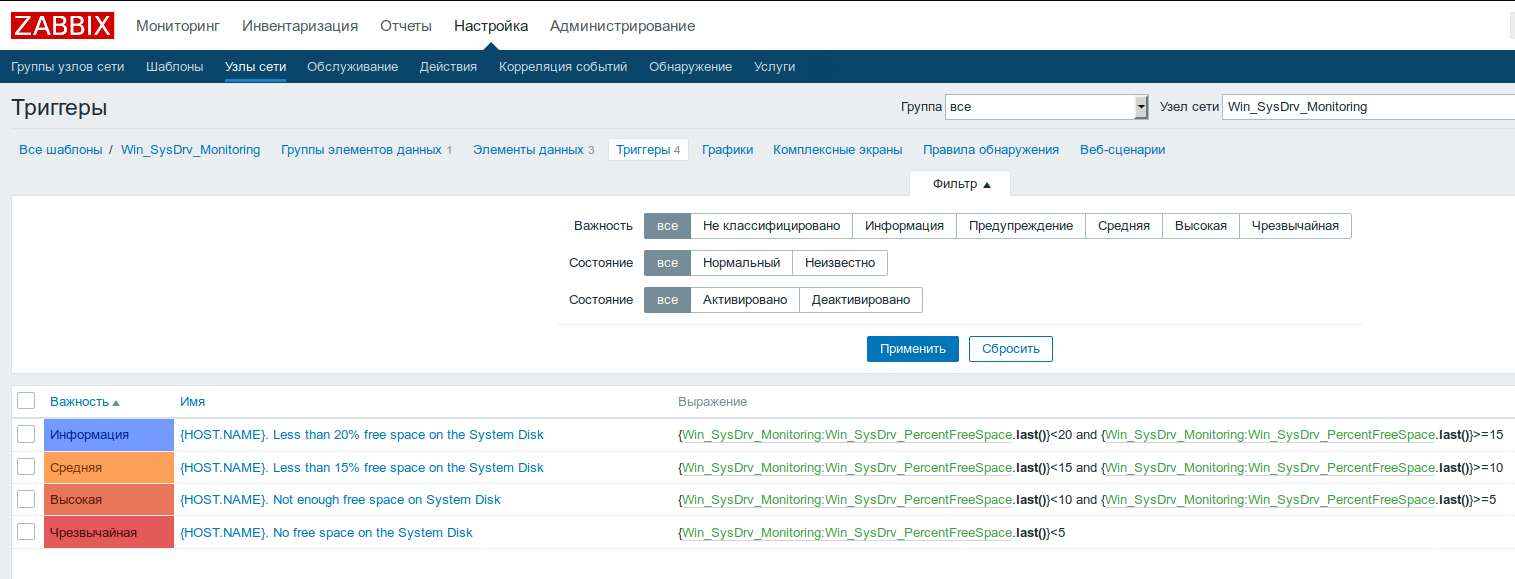
Task: Filter state by Нормальный
Action: [x=741, y=263]
